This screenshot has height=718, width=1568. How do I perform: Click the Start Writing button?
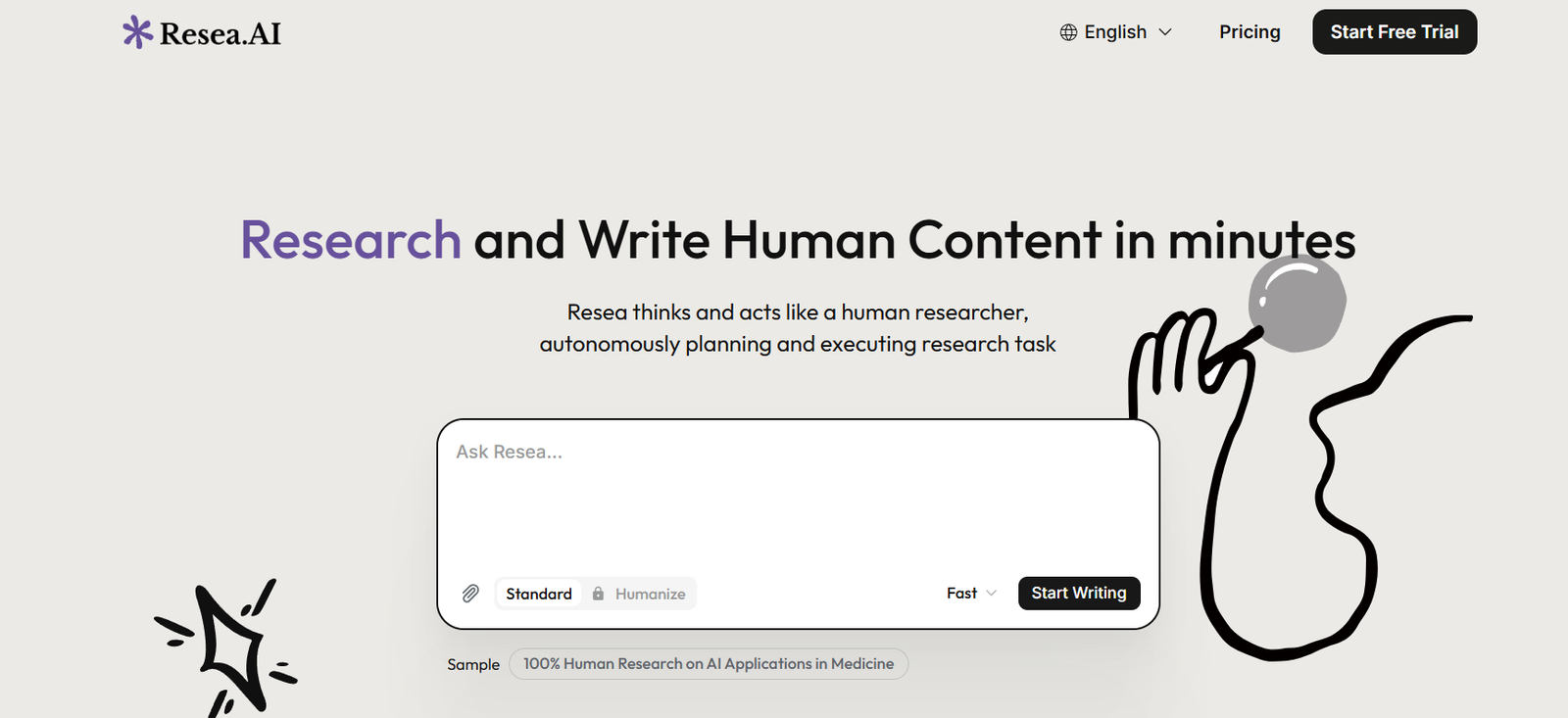tap(1078, 594)
